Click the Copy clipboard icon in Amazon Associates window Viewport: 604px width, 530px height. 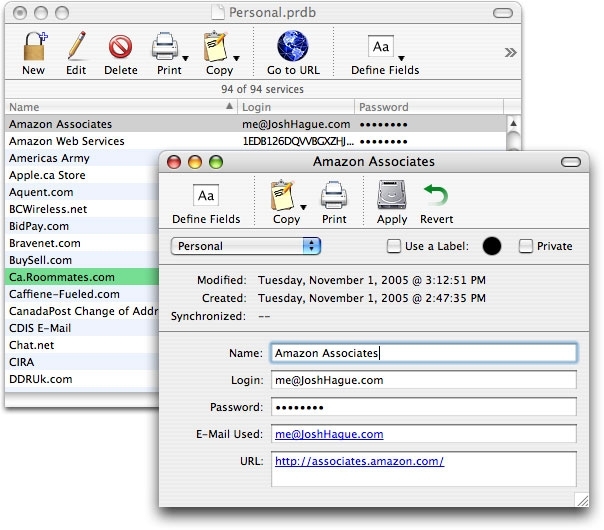[x=282, y=195]
